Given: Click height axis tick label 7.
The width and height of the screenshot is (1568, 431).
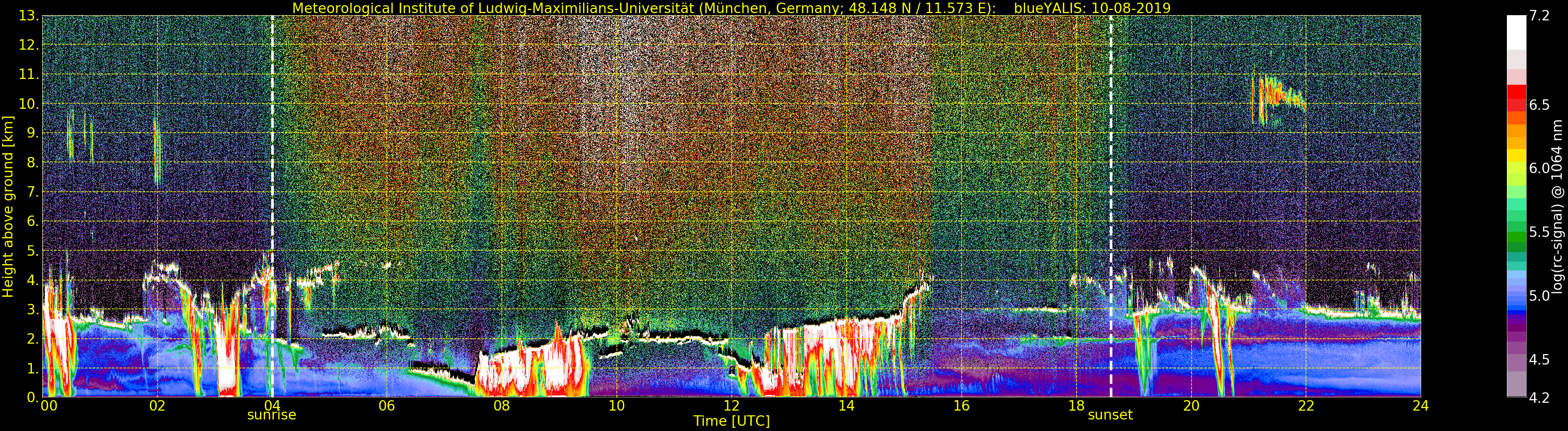Looking at the screenshot, I should pos(32,192).
